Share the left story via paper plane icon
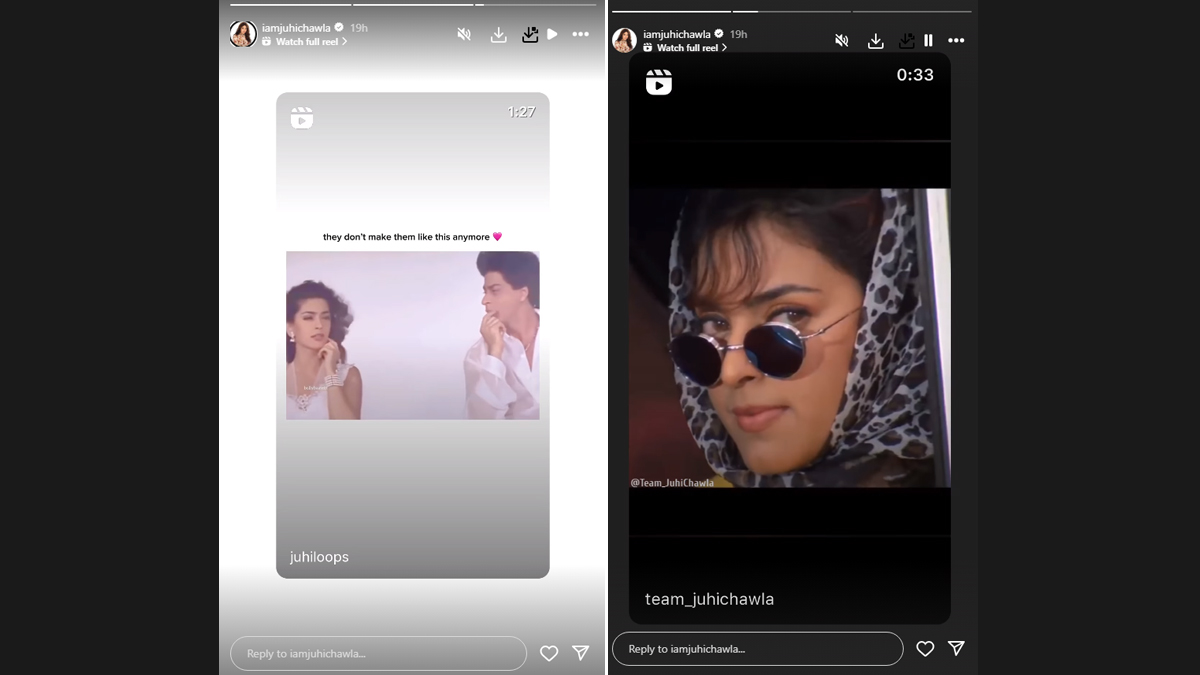Viewport: 1200px width, 675px height. (x=581, y=653)
